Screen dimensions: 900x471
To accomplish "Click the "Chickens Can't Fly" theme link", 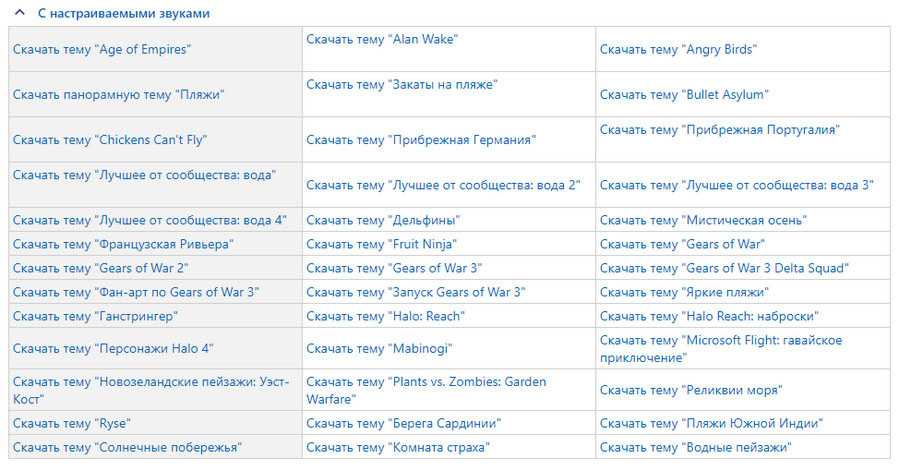I will [110, 139].
